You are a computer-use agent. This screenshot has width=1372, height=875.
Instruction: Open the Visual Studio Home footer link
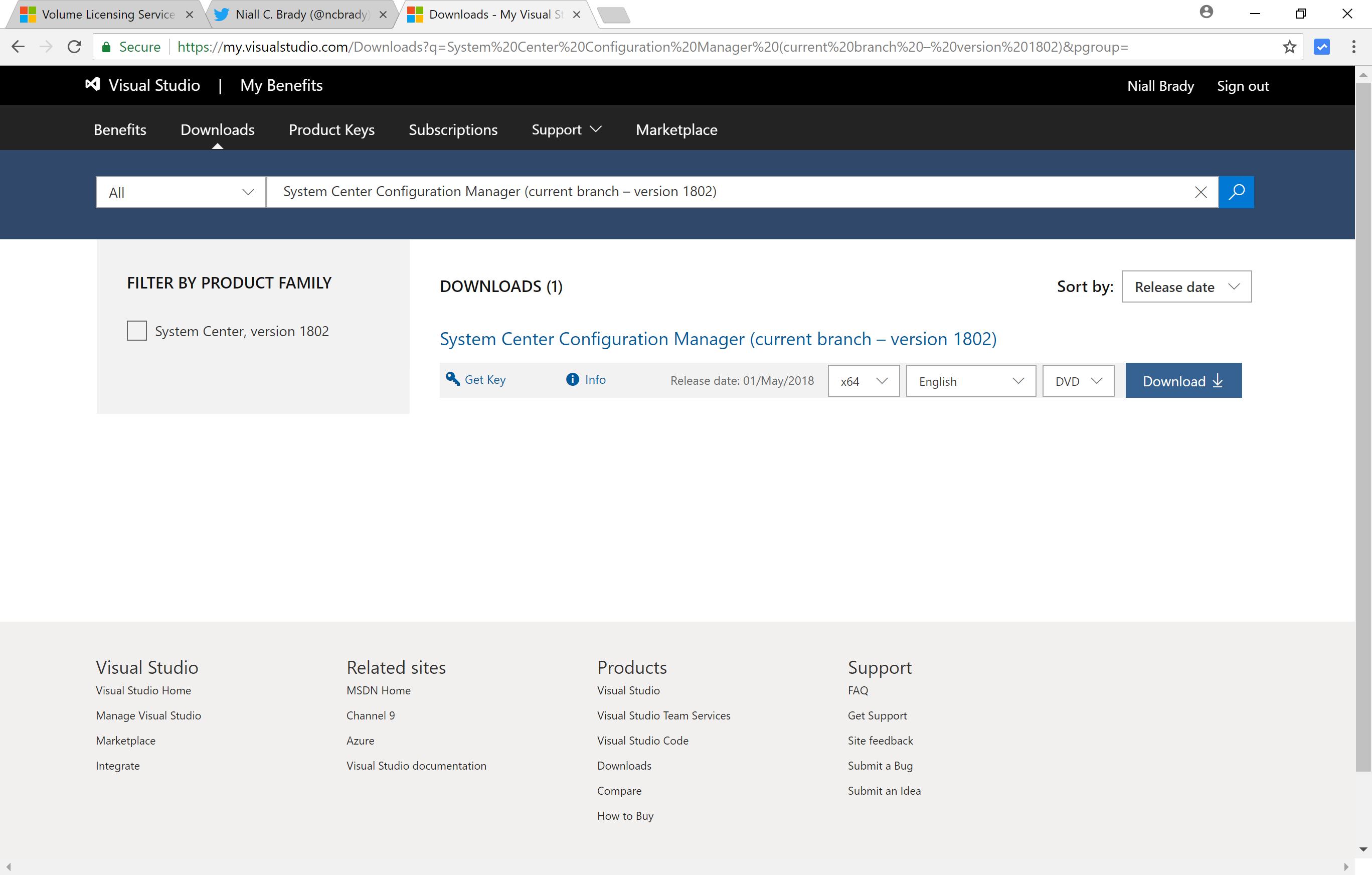[x=143, y=690]
